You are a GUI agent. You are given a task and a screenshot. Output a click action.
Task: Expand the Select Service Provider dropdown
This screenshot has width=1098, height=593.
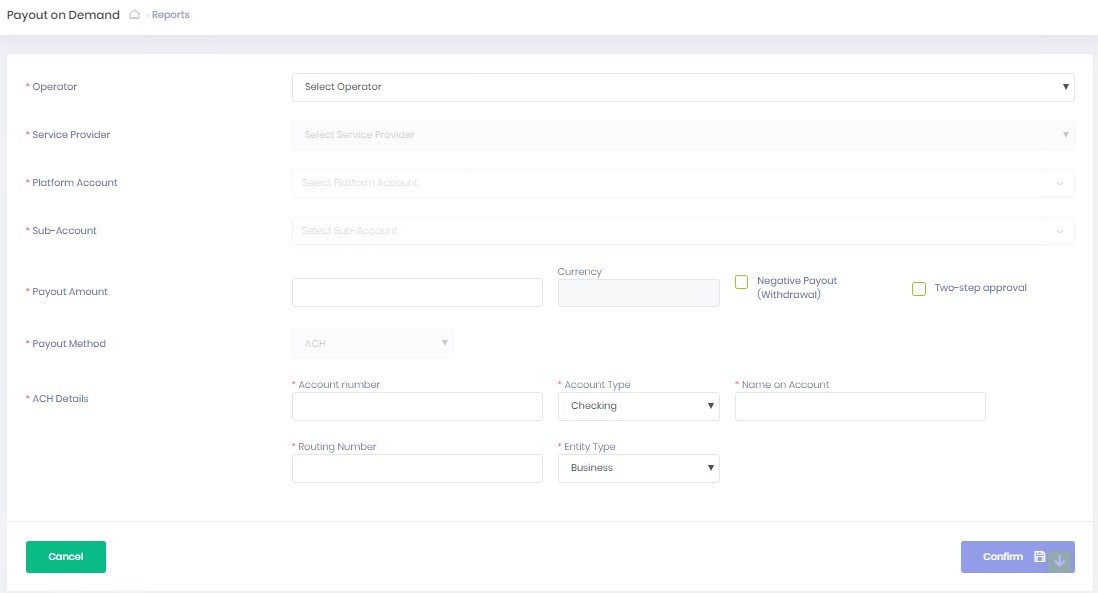pyautogui.click(x=683, y=135)
